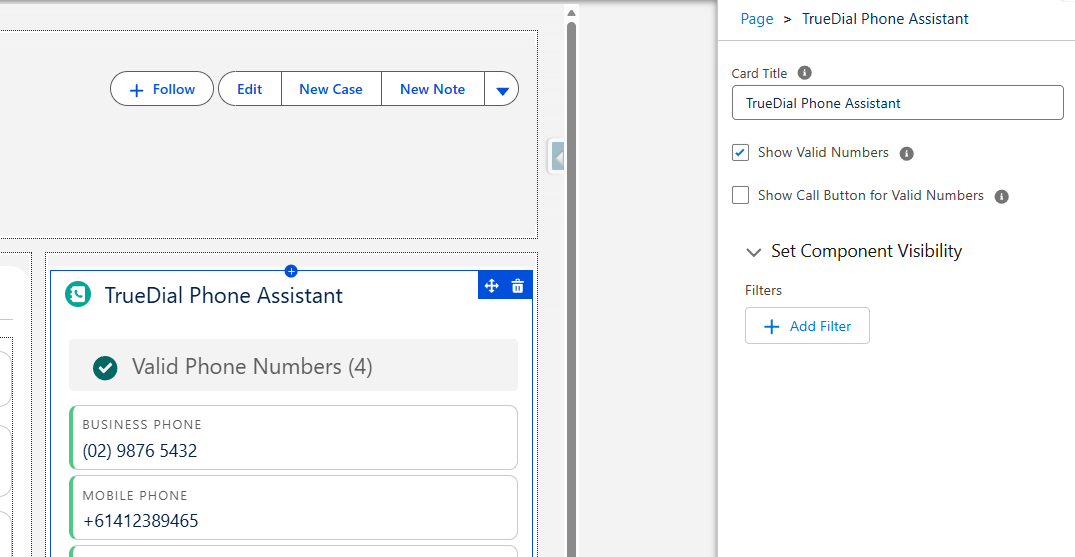This screenshot has width=1075, height=557.
Task: Click the canvas vertical scrollbar
Action: point(571,288)
